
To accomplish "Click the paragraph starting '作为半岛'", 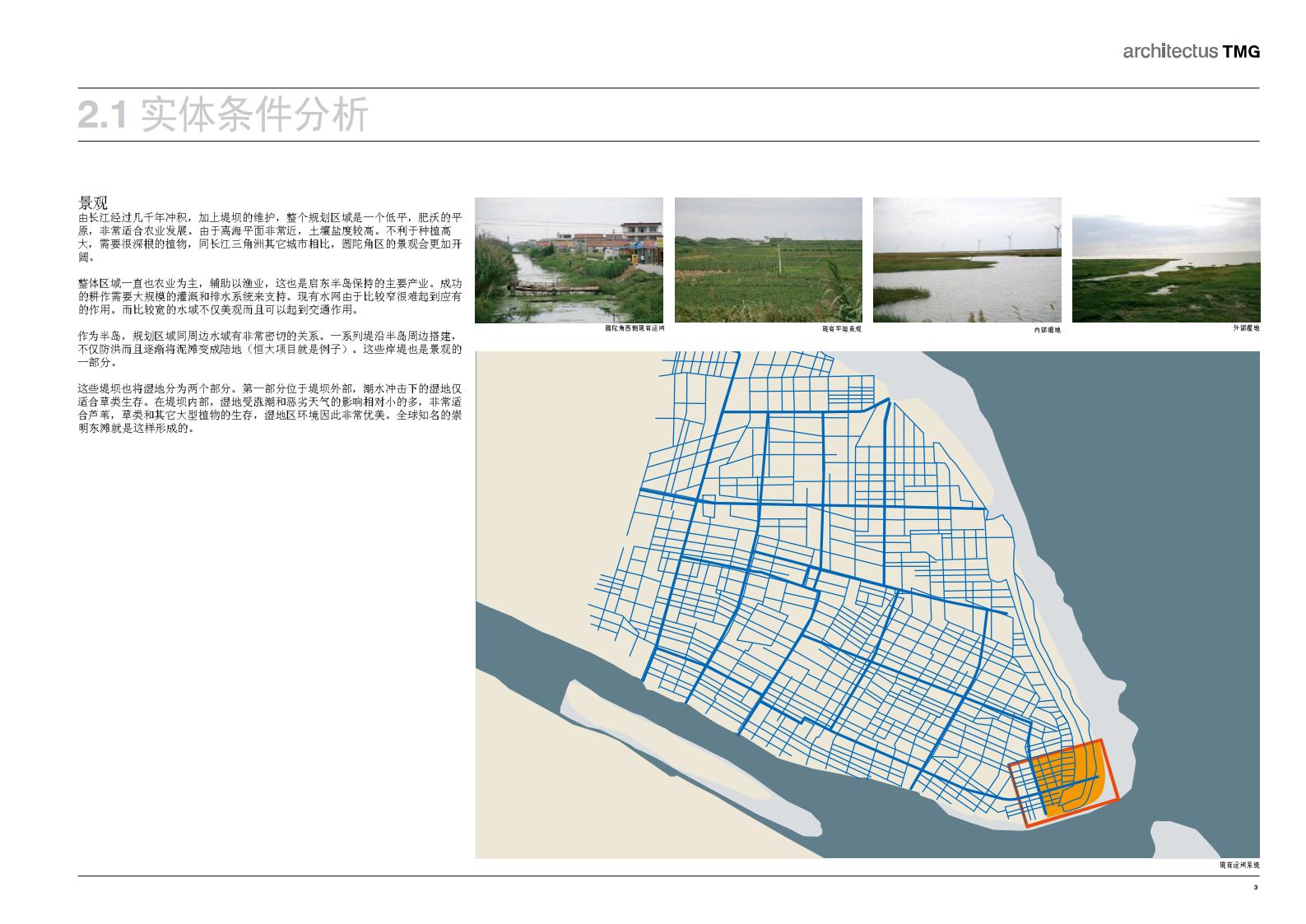I will [x=270, y=350].
